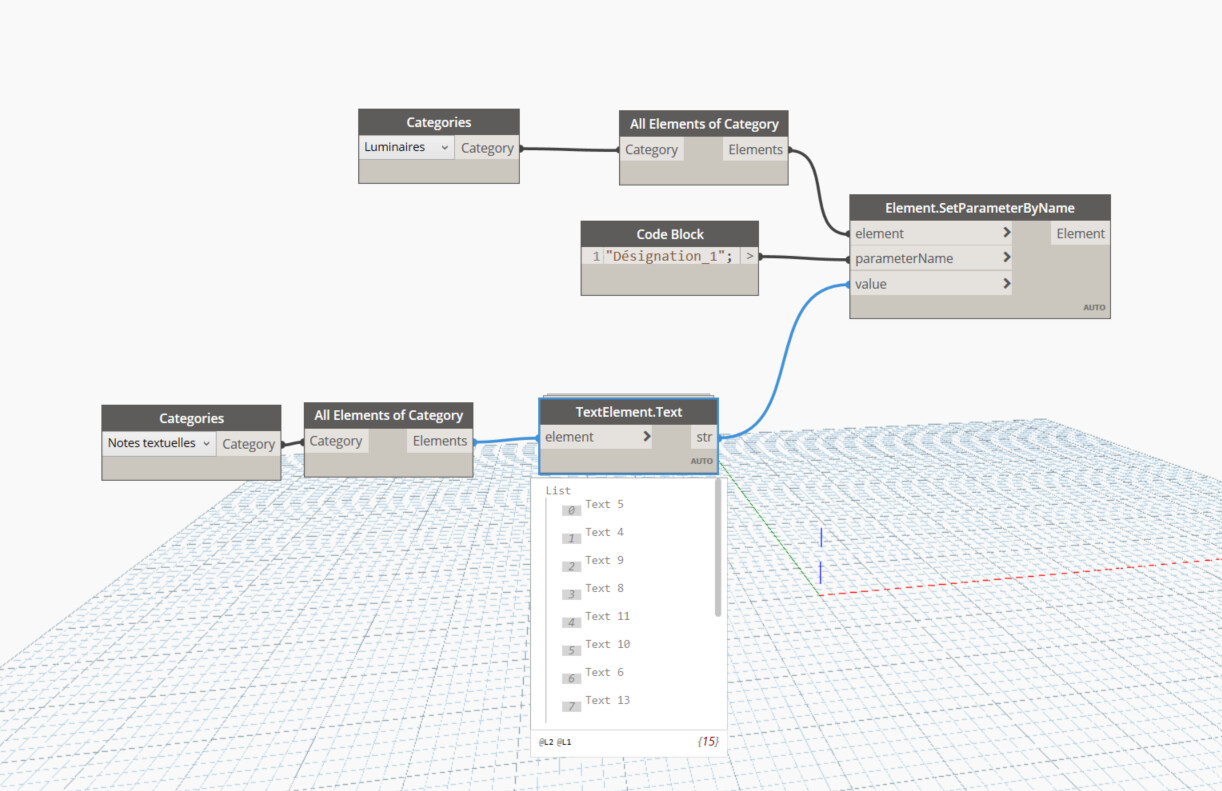1222x791 pixels.
Task: Select the Text 5 entry in the preview list
Action: [604, 504]
